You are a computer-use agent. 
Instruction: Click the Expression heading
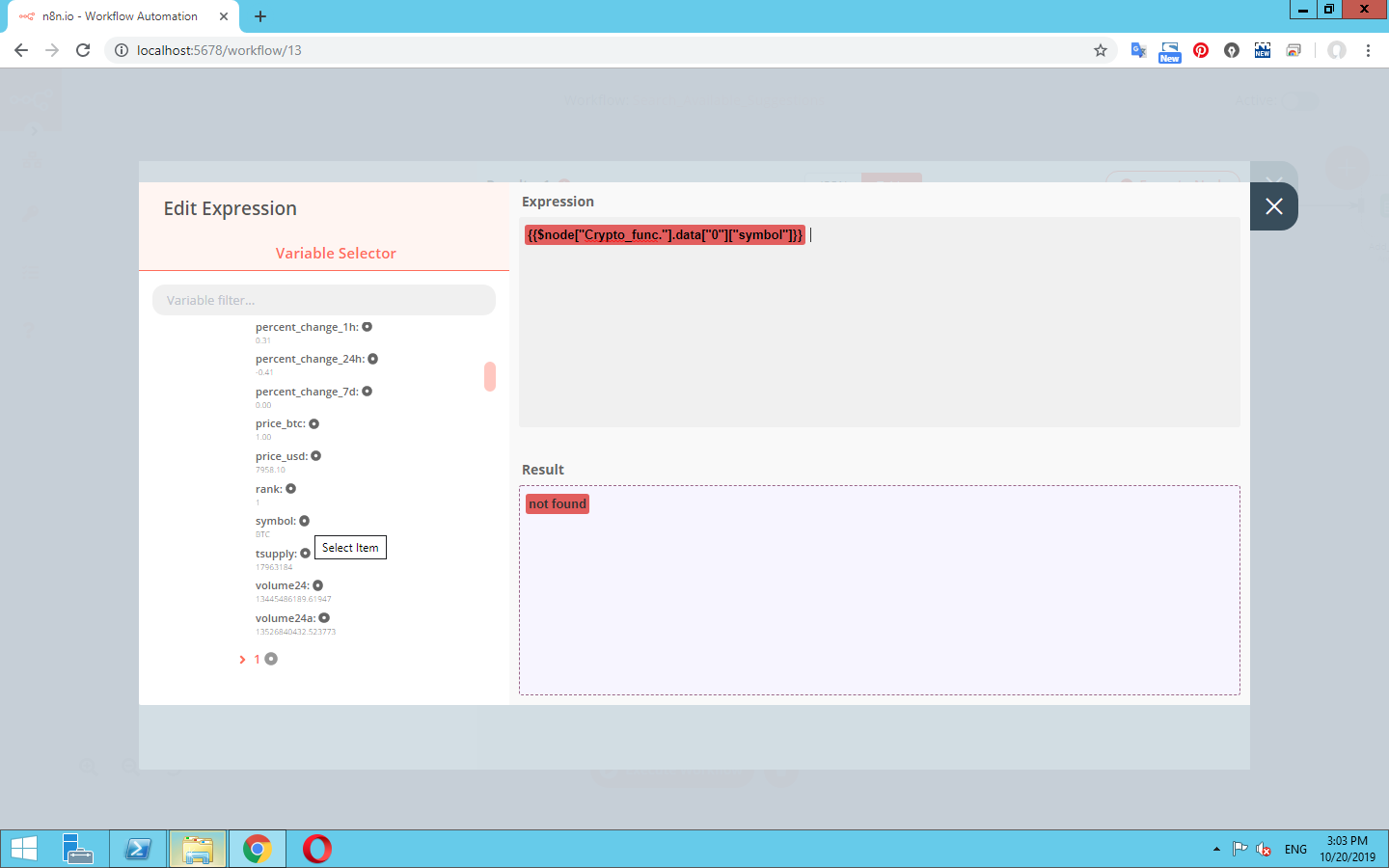pyautogui.click(x=558, y=202)
